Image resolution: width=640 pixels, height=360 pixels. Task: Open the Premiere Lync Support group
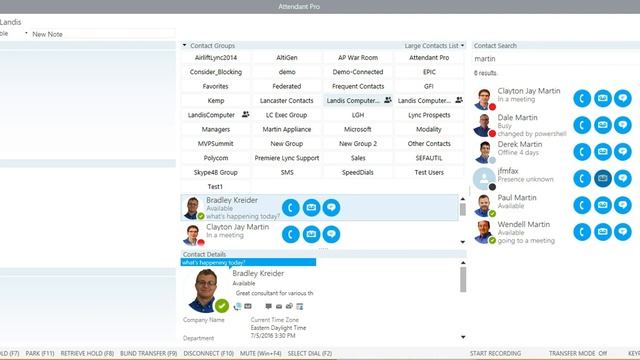click(x=287, y=158)
